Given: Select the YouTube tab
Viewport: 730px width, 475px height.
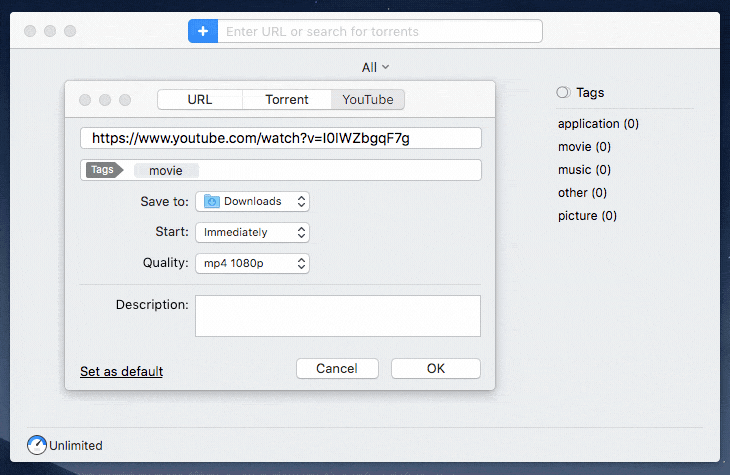Looking at the screenshot, I should coord(368,100).
